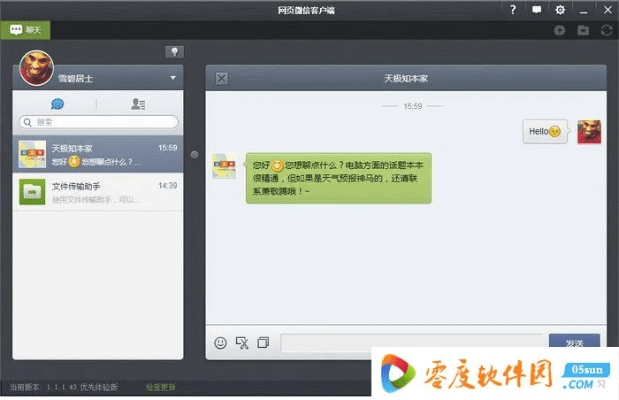
Task: Switch to the 聊天 tab
Action: (x=25, y=30)
